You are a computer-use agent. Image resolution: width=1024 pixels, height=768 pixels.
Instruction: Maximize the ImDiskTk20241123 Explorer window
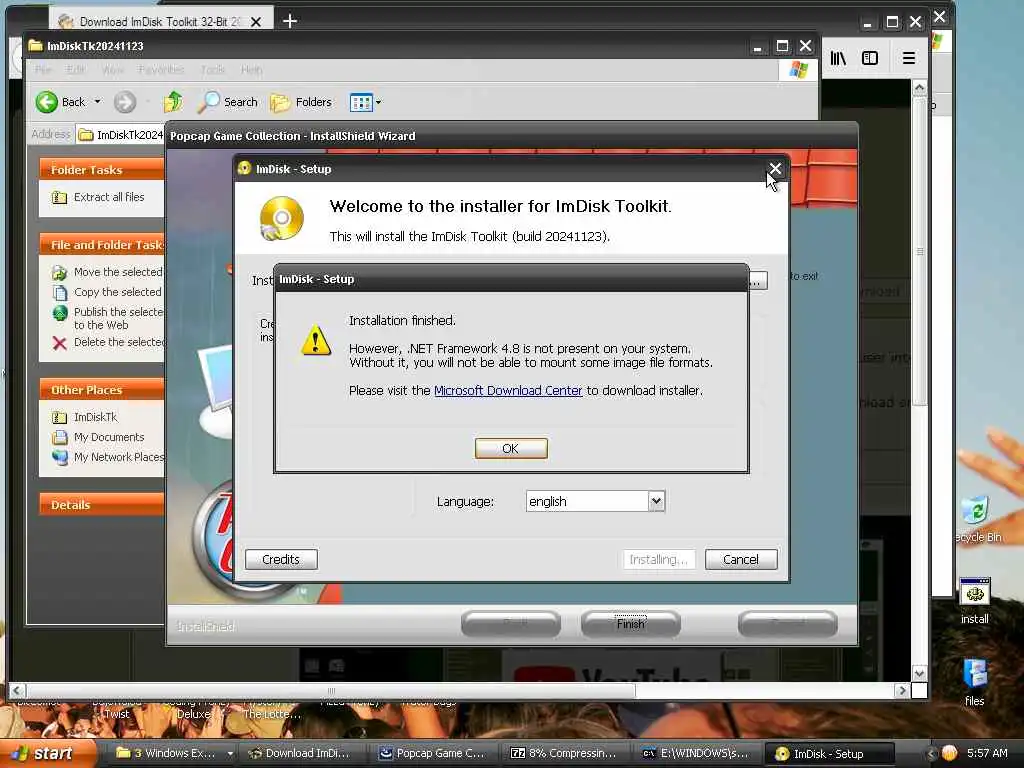(x=782, y=46)
